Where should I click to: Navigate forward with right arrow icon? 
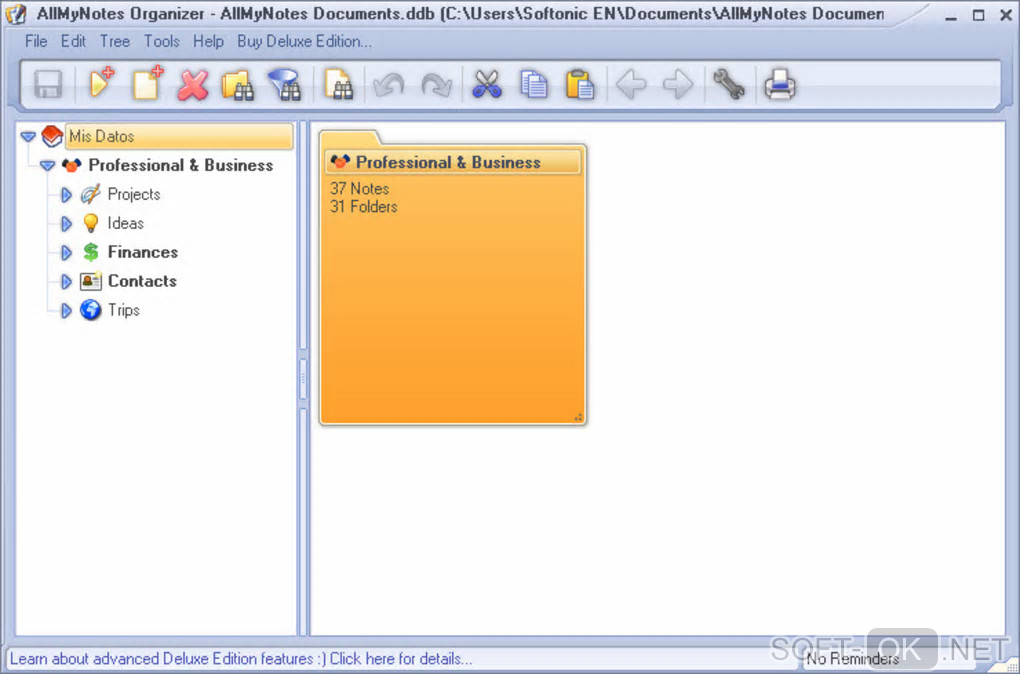(678, 85)
